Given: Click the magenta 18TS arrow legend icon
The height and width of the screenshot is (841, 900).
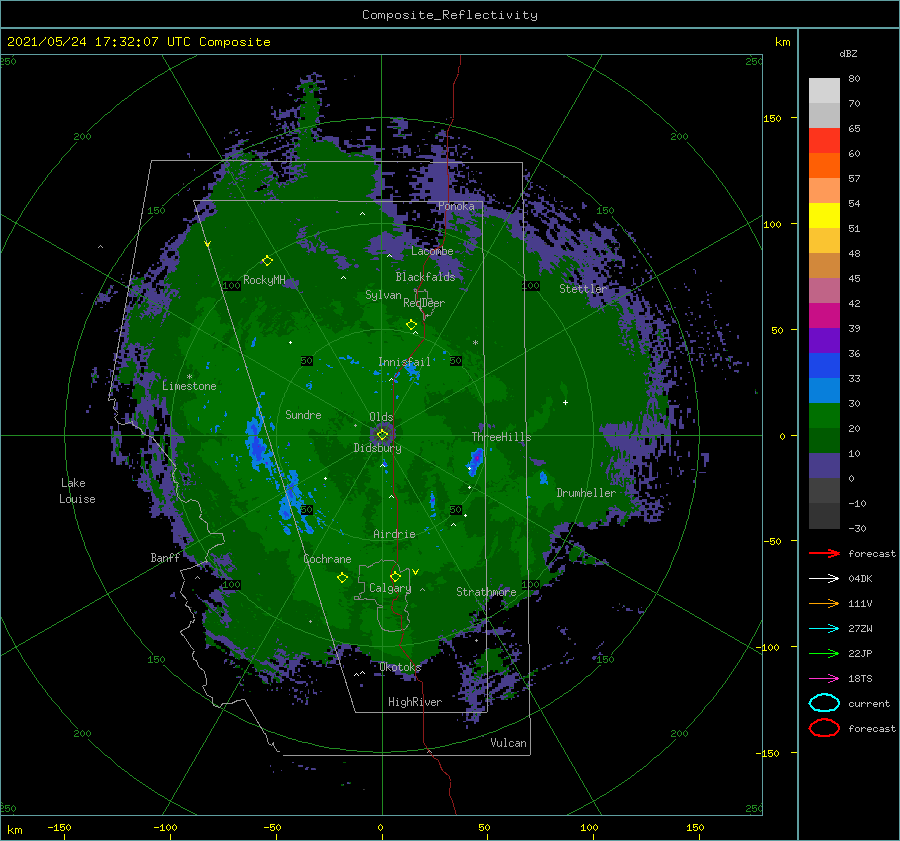Looking at the screenshot, I should (x=824, y=678).
